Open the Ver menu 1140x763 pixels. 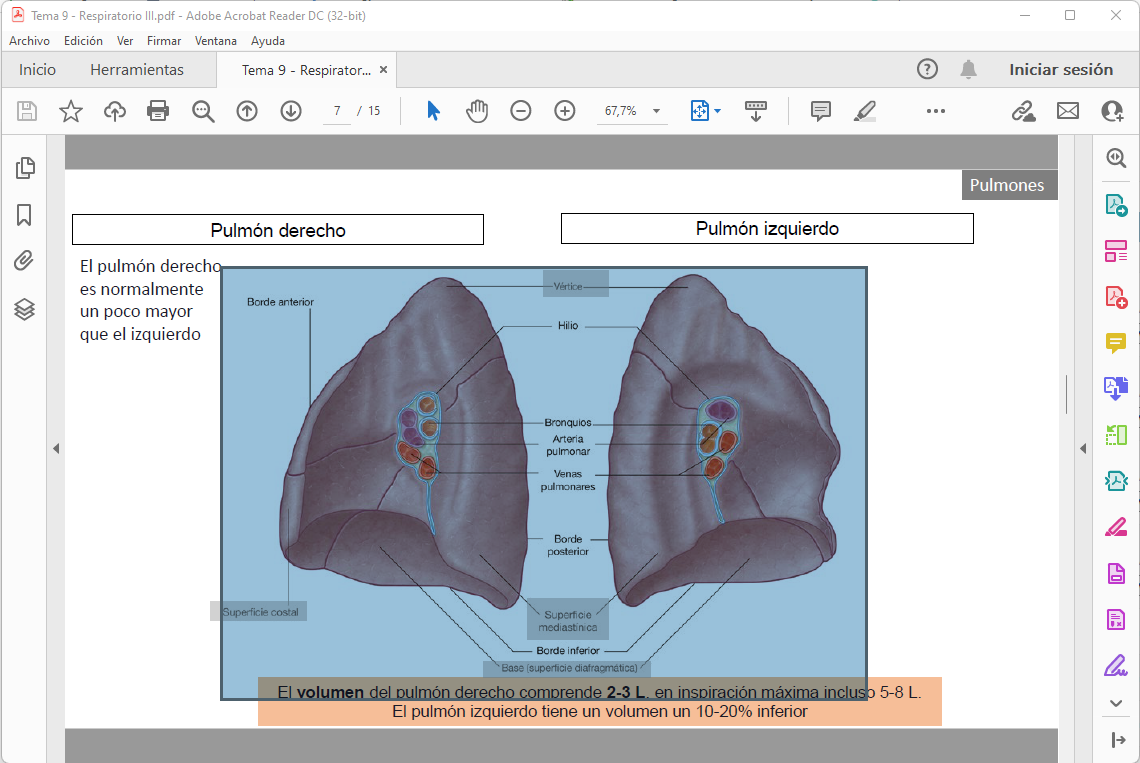coord(125,41)
